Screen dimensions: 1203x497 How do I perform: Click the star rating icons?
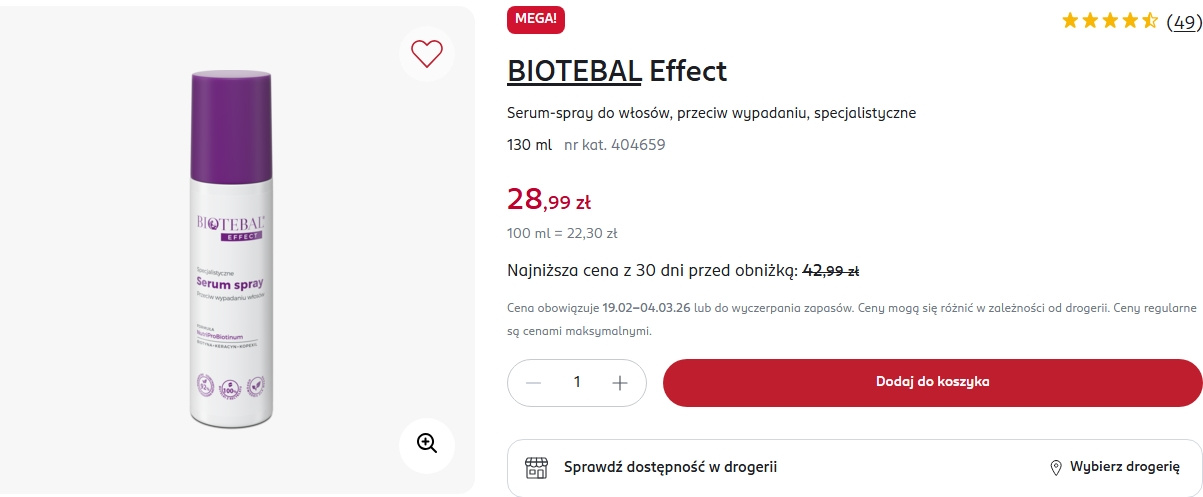click(1109, 20)
